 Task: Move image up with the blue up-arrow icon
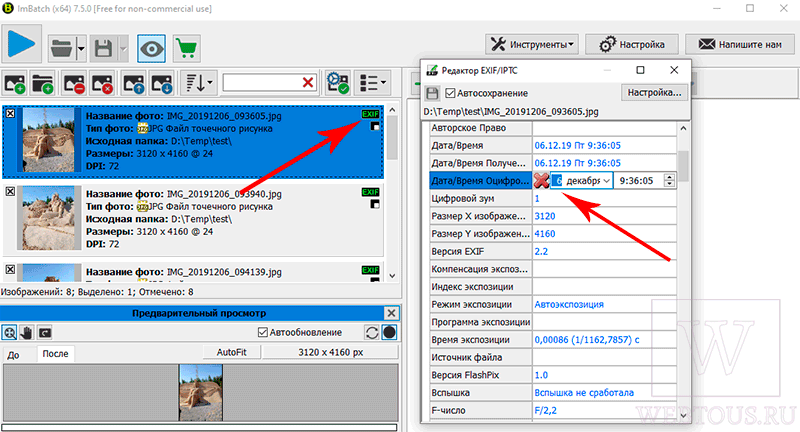coord(134,83)
